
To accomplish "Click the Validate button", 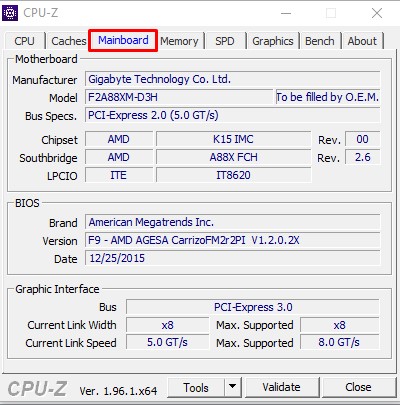I will click(282, 387).
